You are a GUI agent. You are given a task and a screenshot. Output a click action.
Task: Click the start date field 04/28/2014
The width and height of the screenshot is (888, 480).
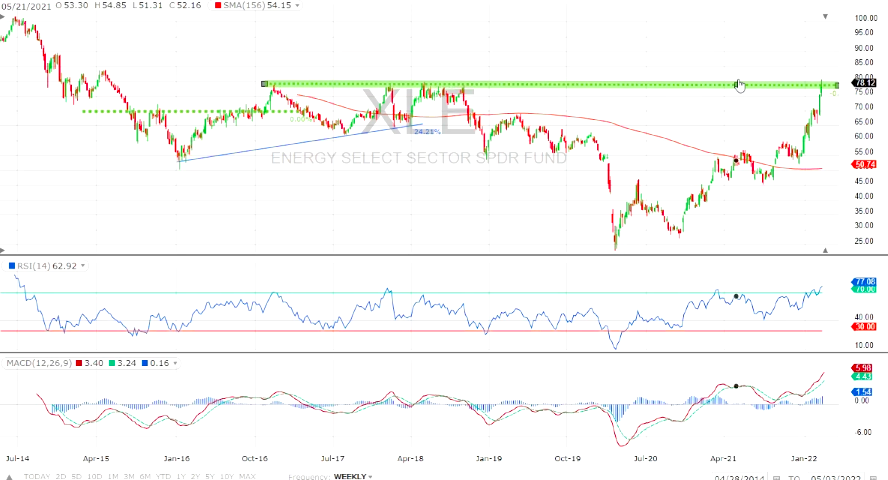coord(740,478)
